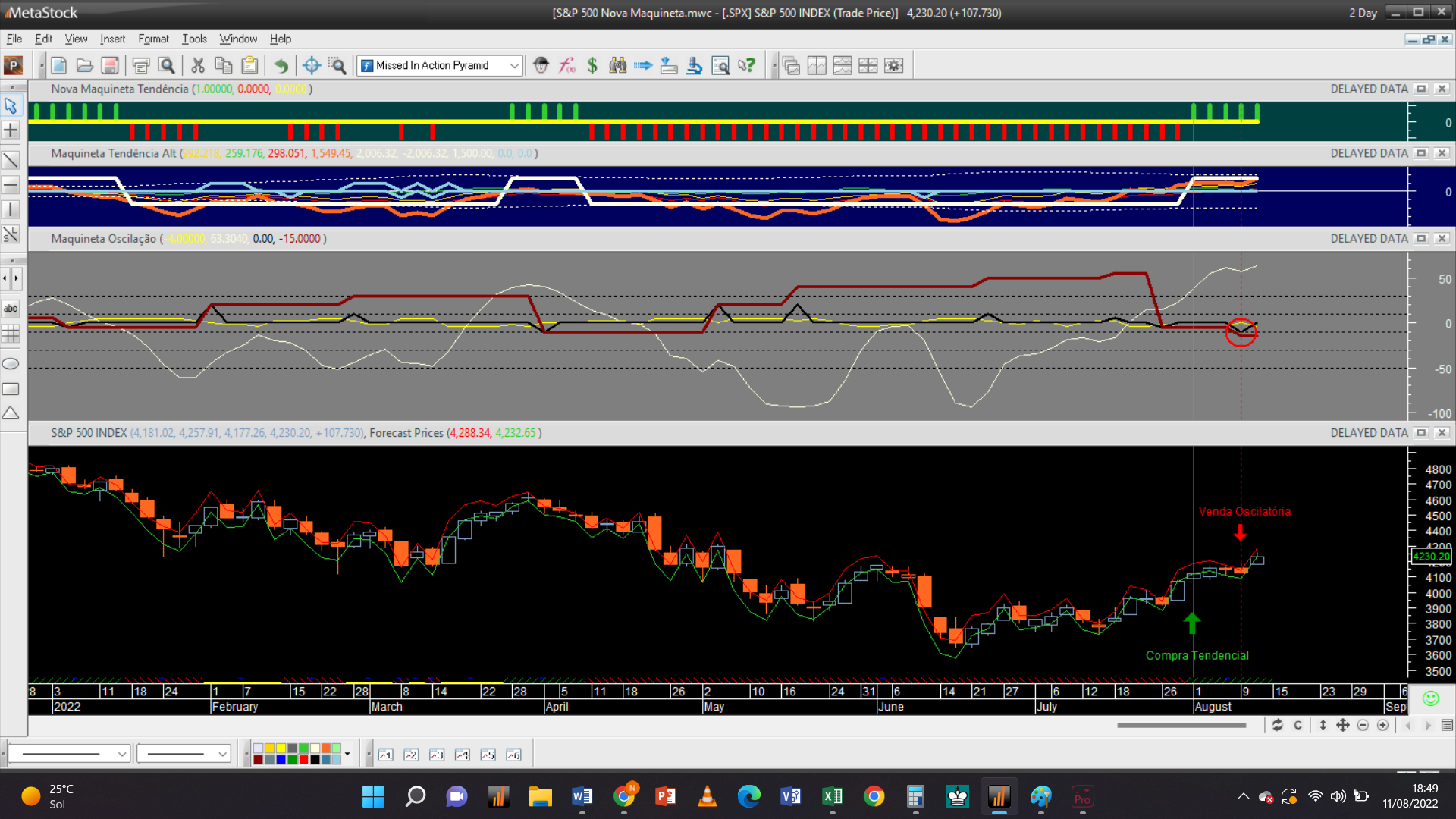Maximize the Maquineta Oscilação panel
Viewport: 1456px width, 819px height.
(x=1421, y=238)
